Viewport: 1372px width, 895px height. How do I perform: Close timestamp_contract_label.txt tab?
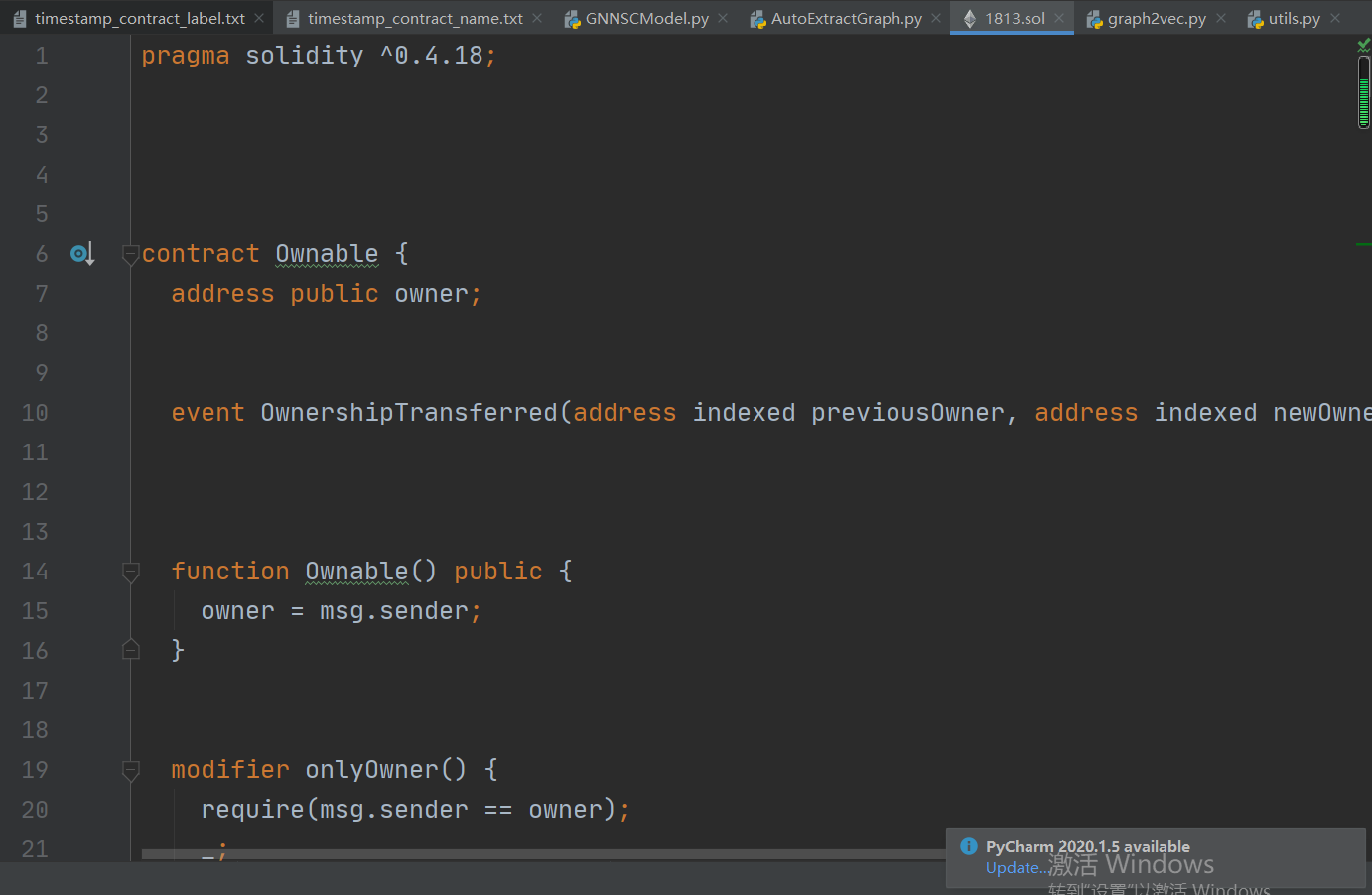coord(259,18)
